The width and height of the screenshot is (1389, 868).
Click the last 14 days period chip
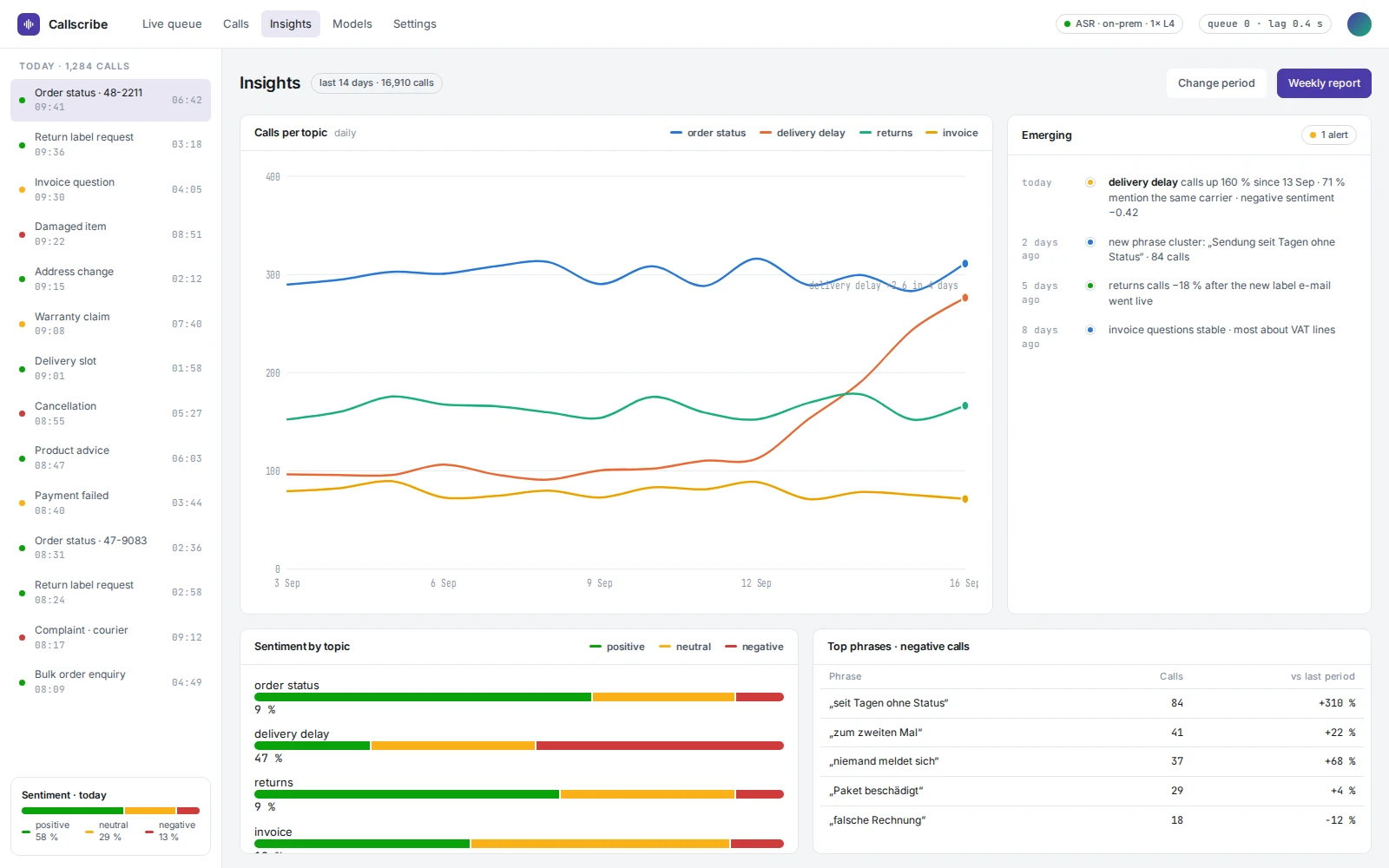tap(377, 83)
